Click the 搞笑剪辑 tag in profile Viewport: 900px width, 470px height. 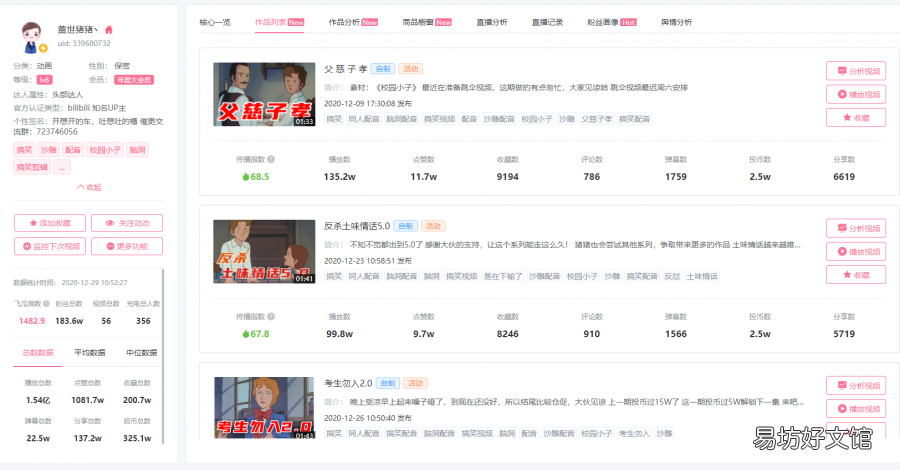(32, 167)
